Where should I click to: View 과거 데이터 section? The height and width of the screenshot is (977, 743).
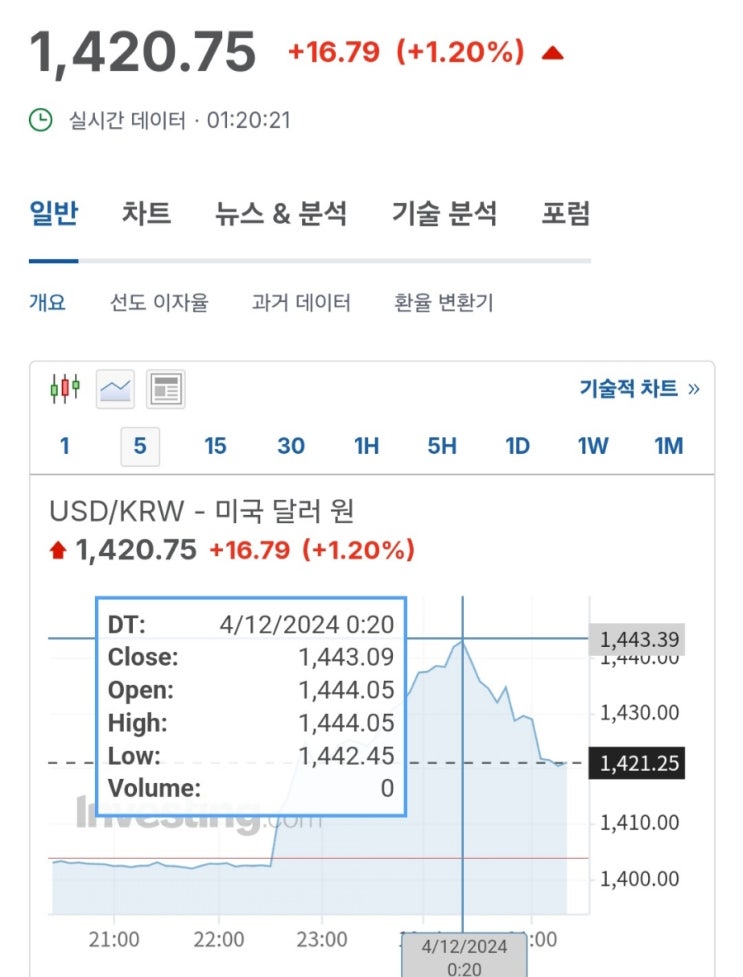click(x=301, y=302)
